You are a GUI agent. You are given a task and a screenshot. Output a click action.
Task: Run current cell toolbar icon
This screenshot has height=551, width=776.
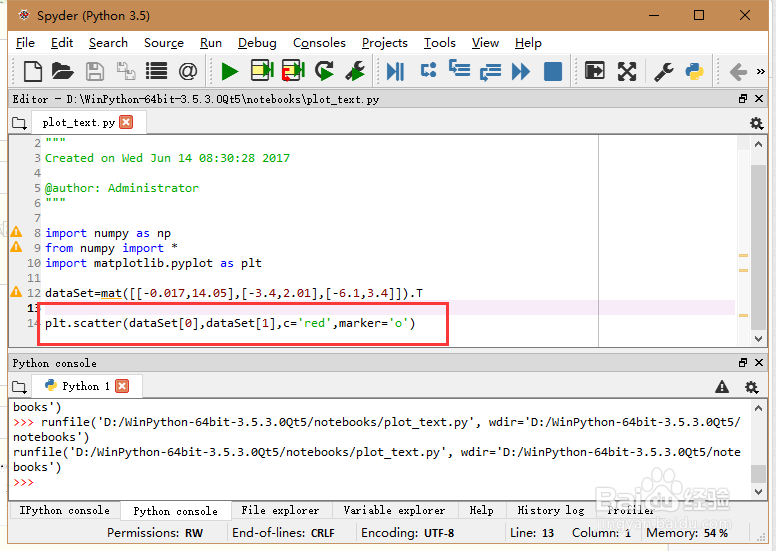(262, 71)
